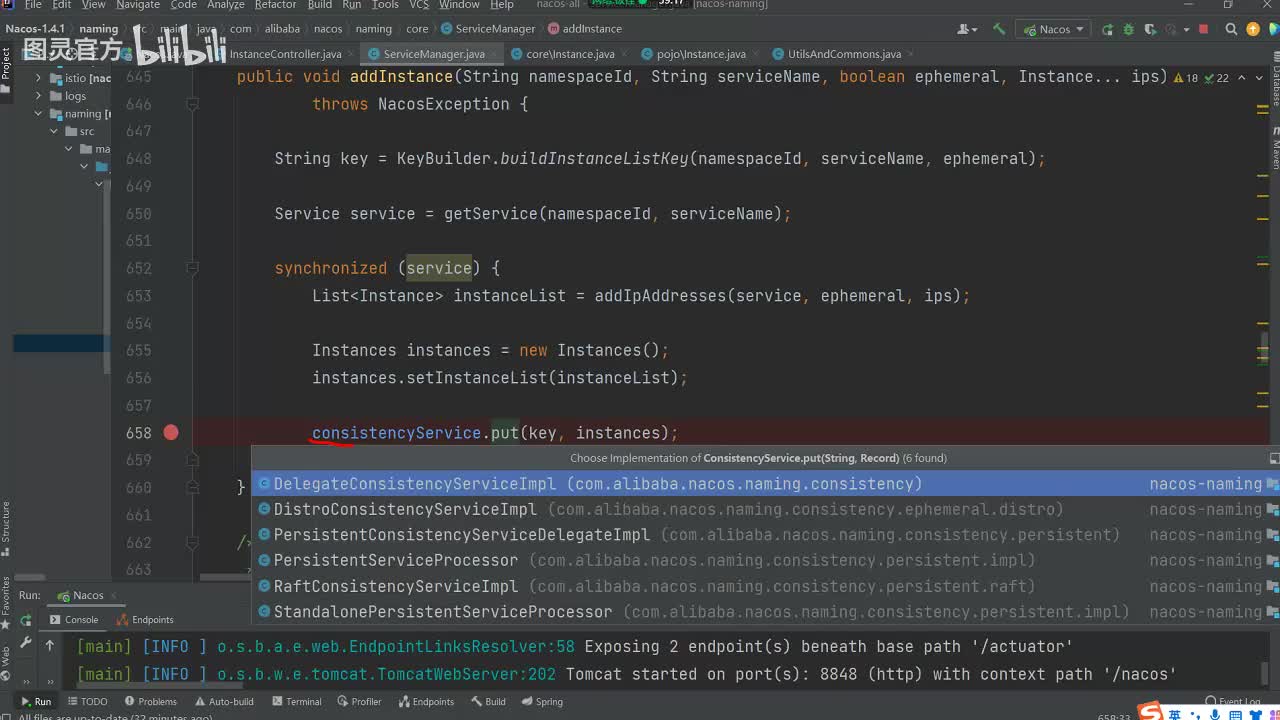1280x720 pixels.
Task: Switch to InstanceController.java tab
Action: click(x=285, y=54)
